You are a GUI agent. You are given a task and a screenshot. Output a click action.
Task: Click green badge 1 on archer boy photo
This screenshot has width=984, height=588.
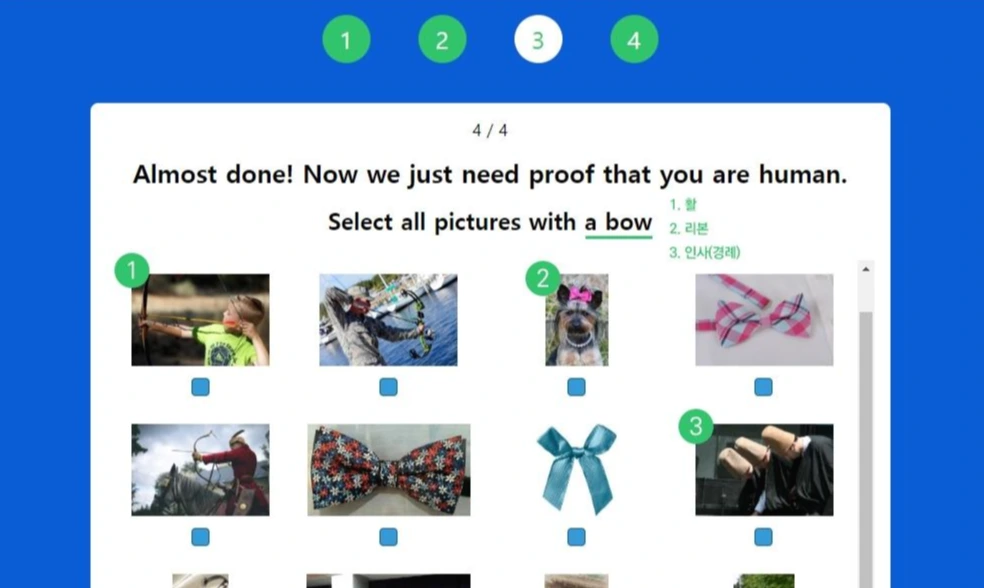[132, 270]
